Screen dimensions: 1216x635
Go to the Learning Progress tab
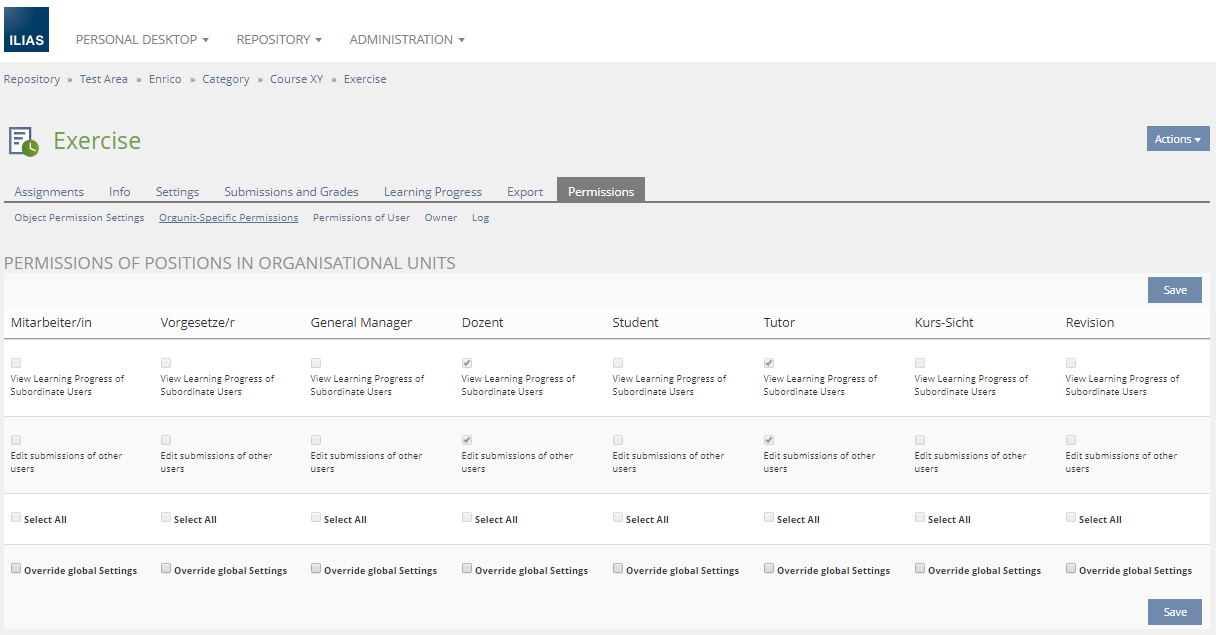433,192
